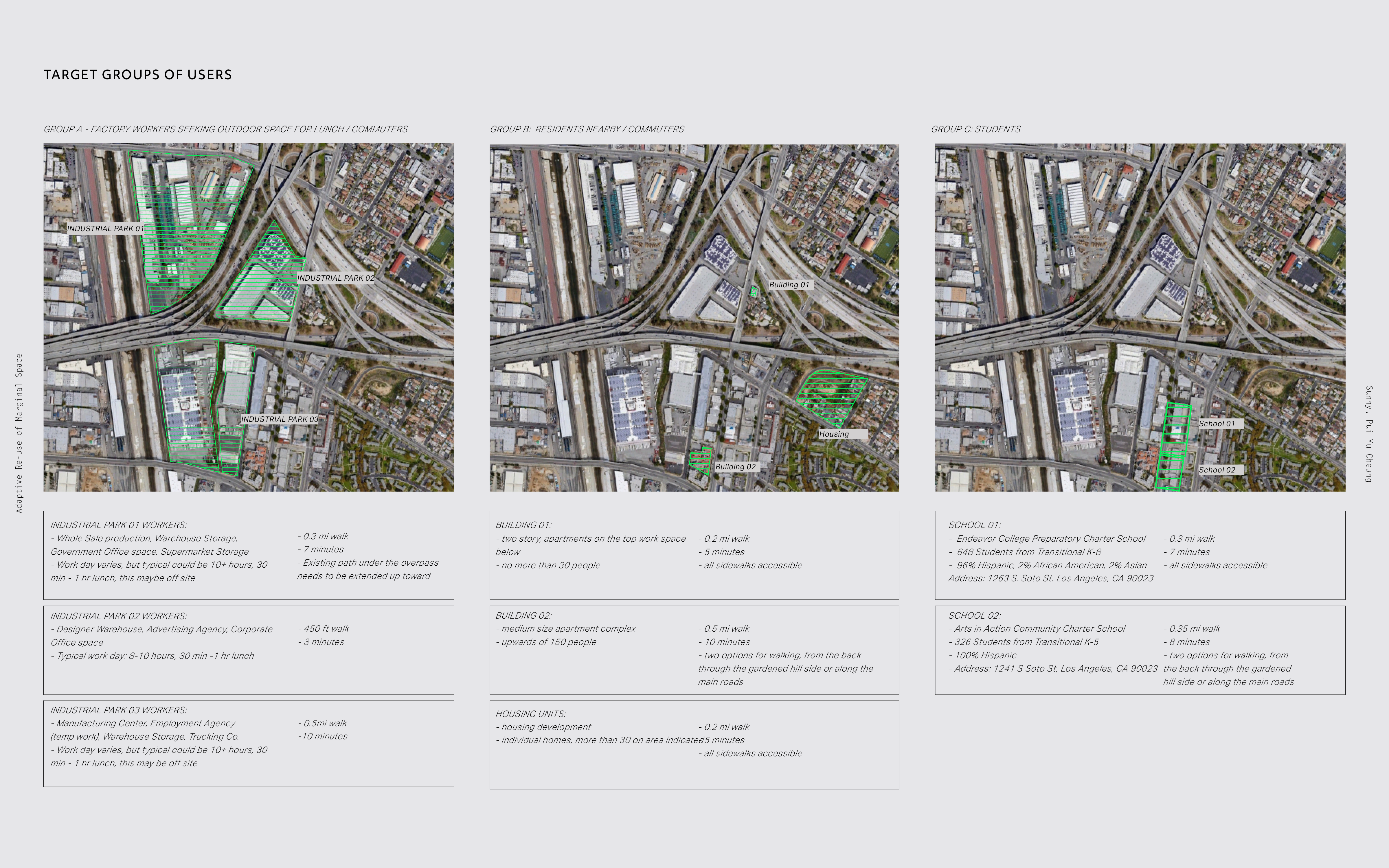Click the Group C: Students heading
This screenshot has height=868, width=1389.
976,129
